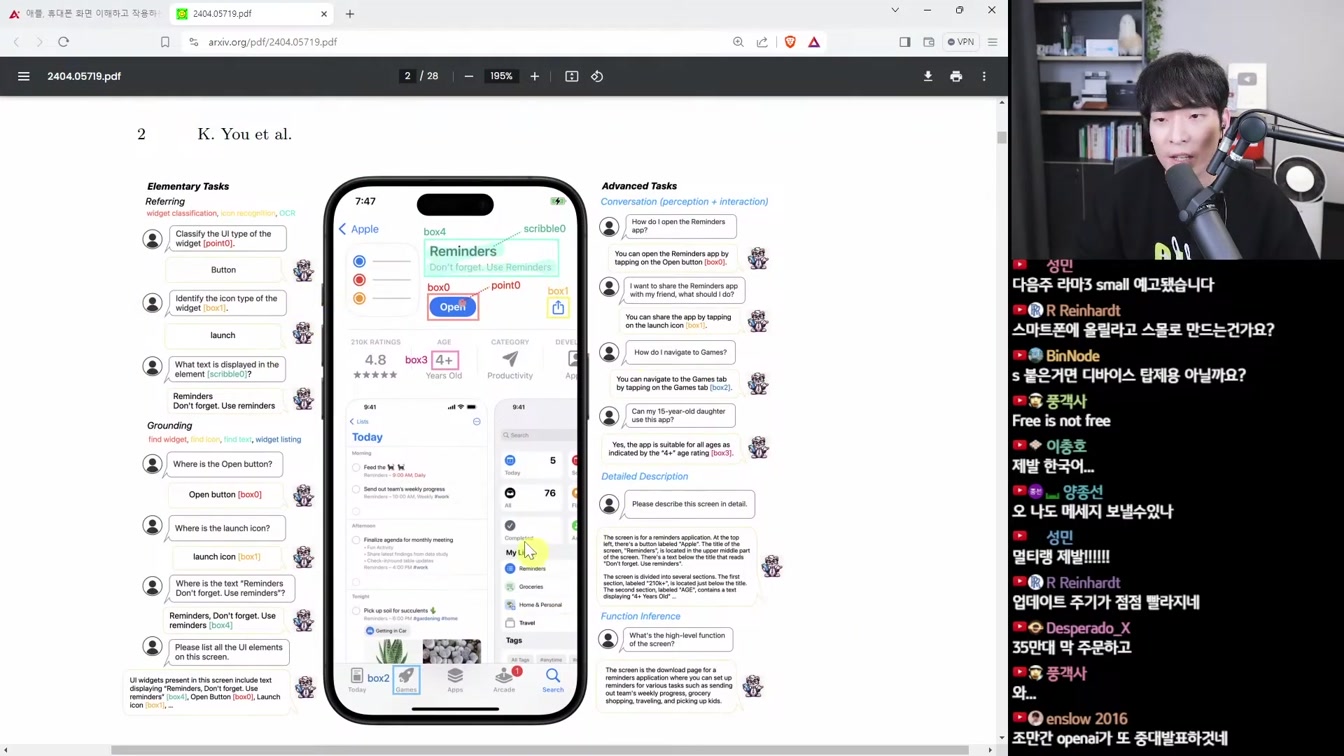The image size is (1344, 756).
Task: Click the "Function Inference" heading
Action: point(640,616)
